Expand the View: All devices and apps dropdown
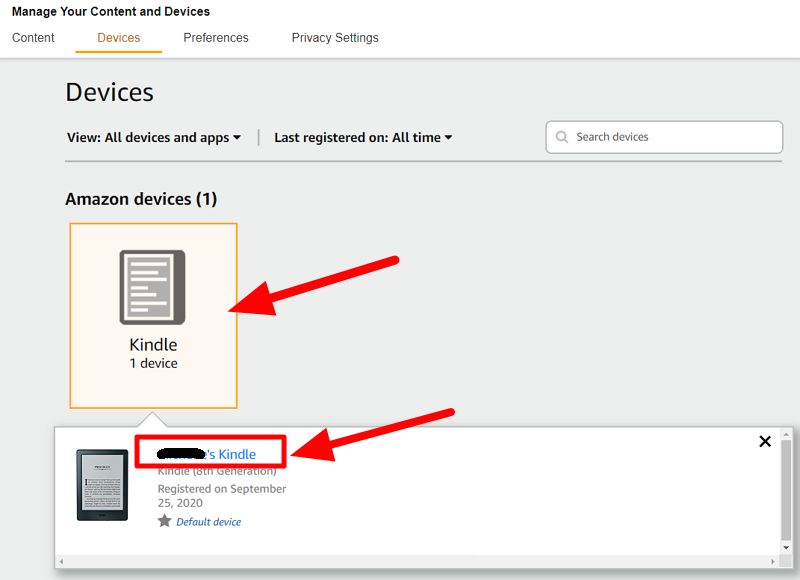Viewport: 800px width, 580px height. [154, 137]
